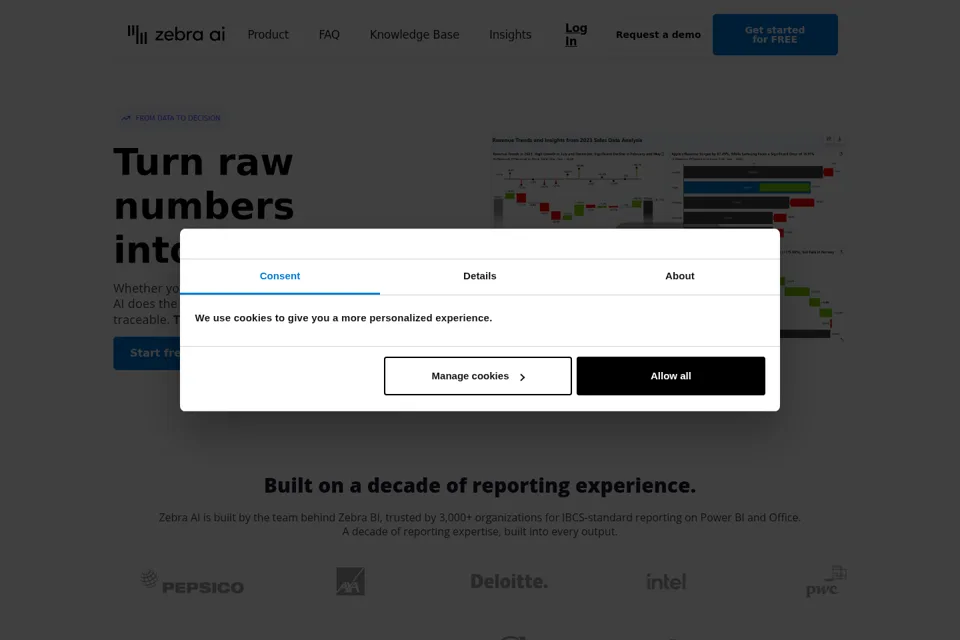Screen dimensions: 960x640
Task: Click the cookie message text
Action: tap(343, 318)
